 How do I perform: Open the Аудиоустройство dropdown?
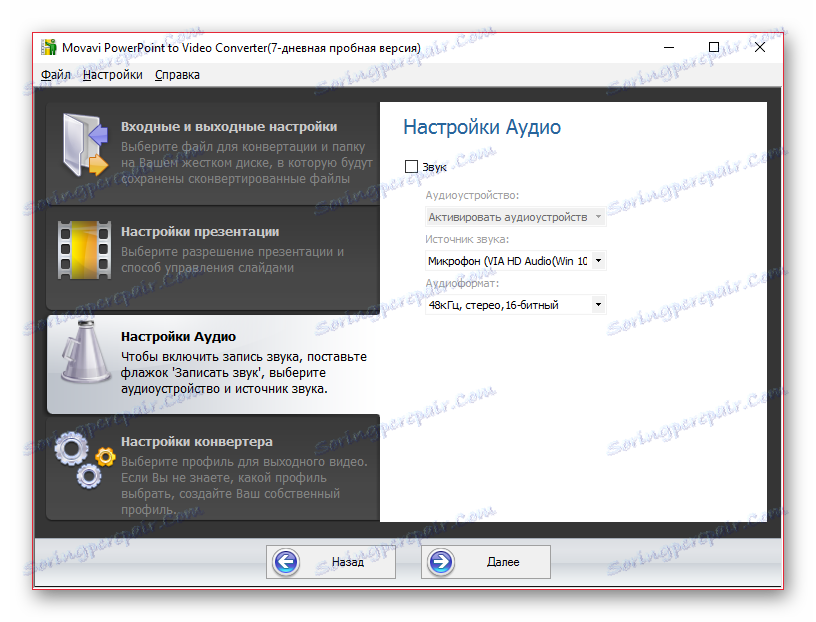[x=515, y=217]
